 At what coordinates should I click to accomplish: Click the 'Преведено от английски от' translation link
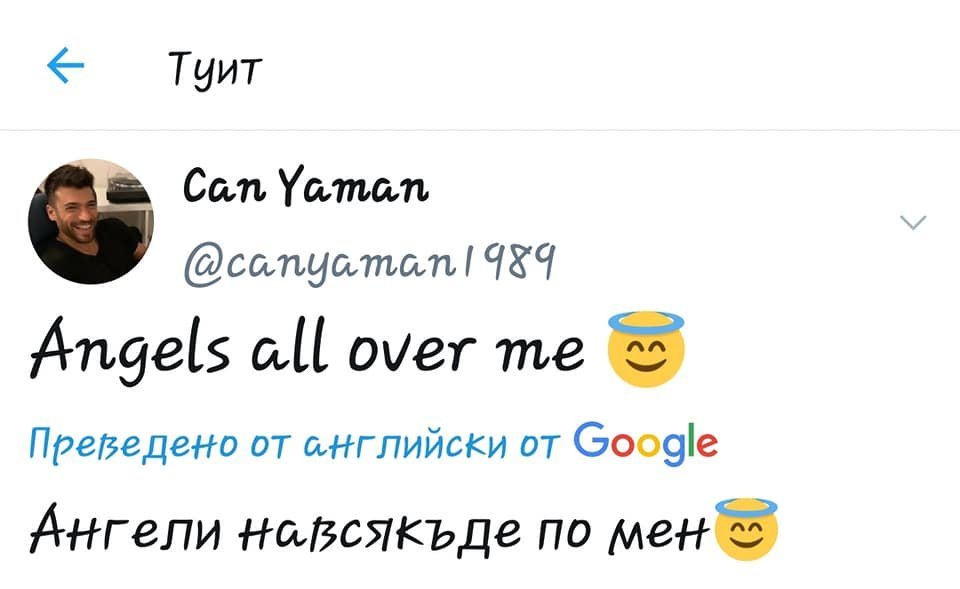pyautogui.click(x=294, y=444)
